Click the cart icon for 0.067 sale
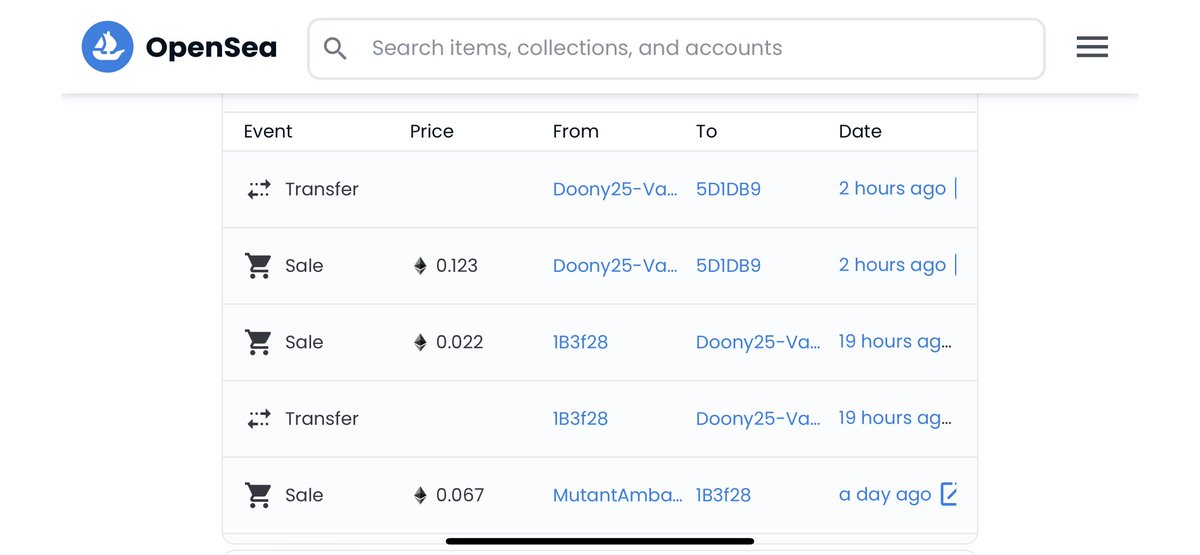 point(259,495)
